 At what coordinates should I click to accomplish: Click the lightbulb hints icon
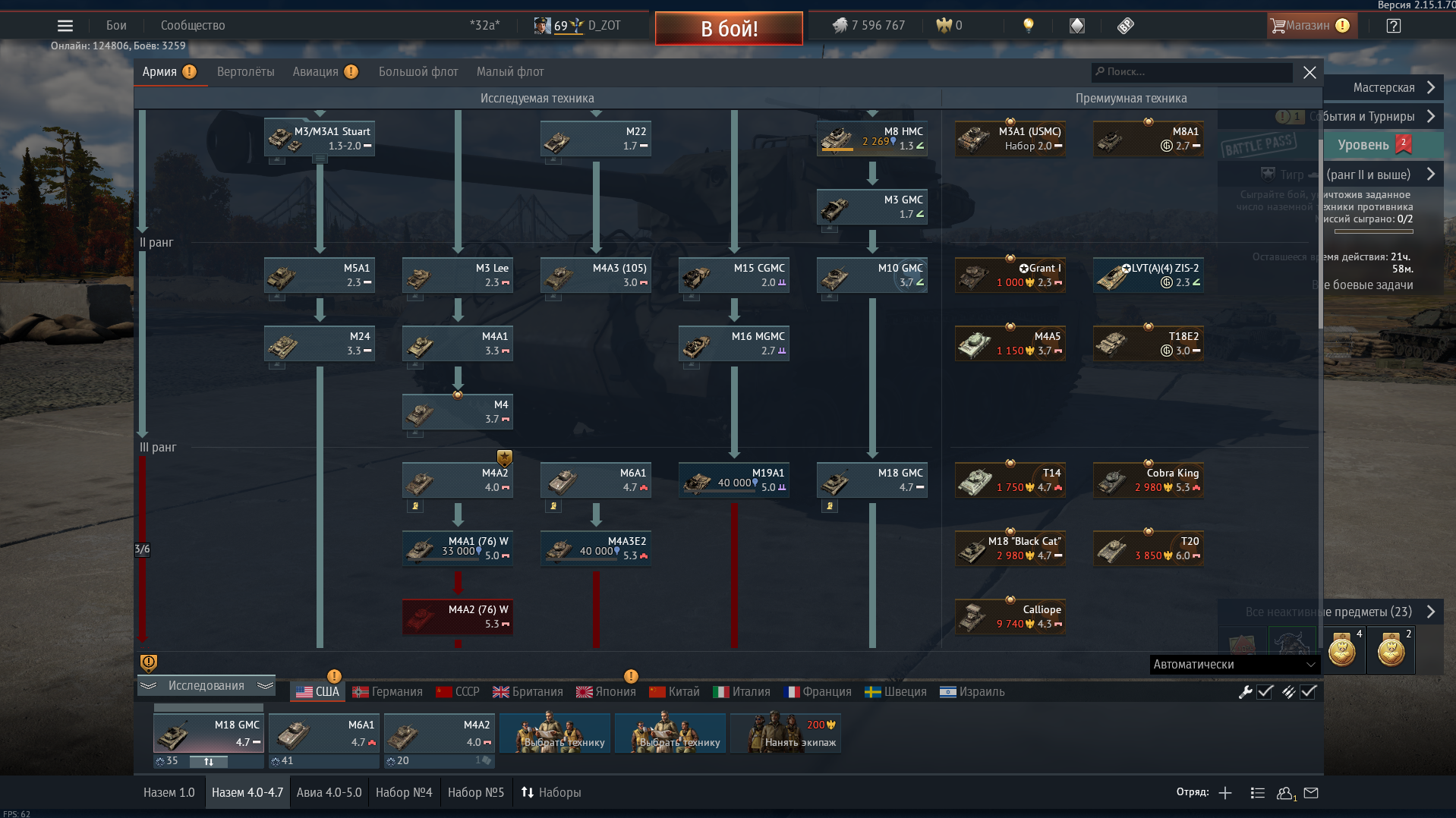tap(1029, 26)
